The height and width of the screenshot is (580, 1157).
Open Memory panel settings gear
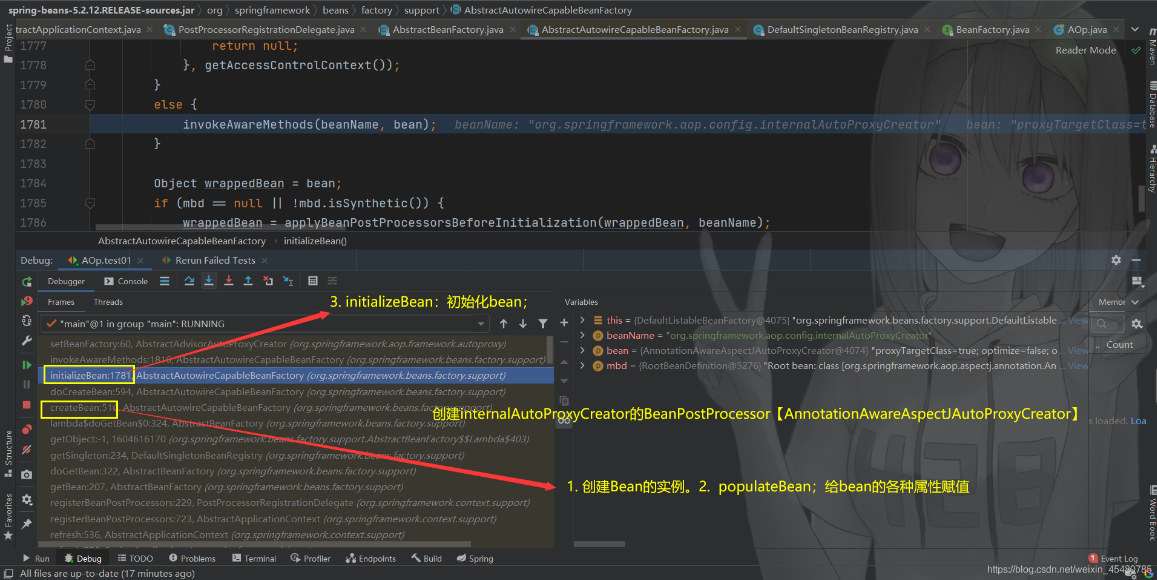(x=1137, y=324)
